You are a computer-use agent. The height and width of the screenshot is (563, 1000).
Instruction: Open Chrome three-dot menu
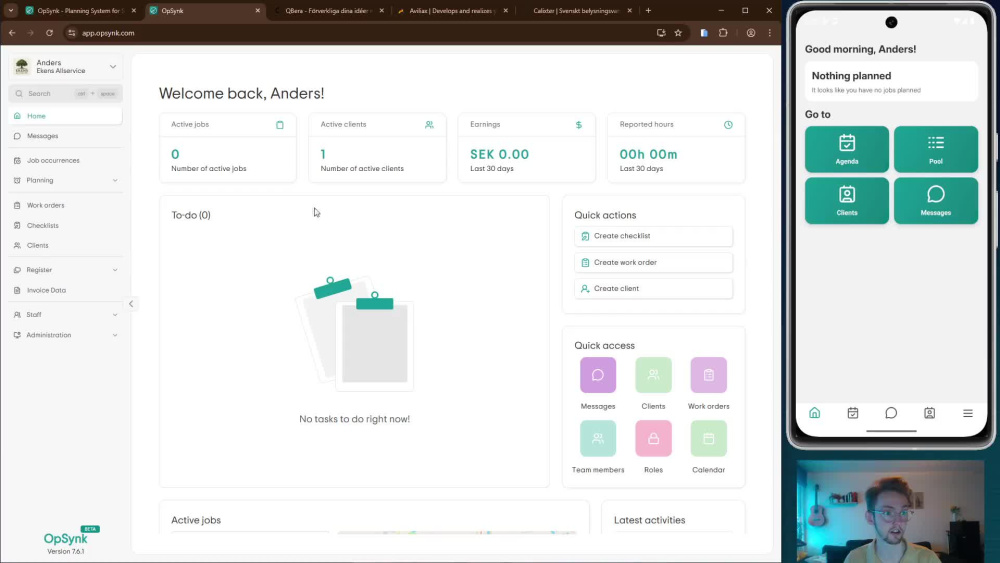(770, 33)
